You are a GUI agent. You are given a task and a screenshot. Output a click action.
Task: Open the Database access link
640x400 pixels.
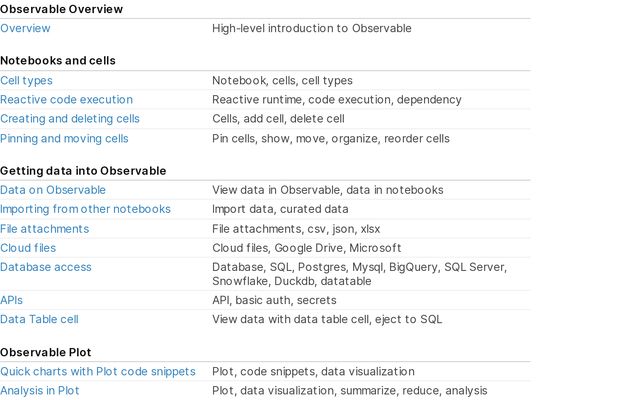tap(46, 267)
